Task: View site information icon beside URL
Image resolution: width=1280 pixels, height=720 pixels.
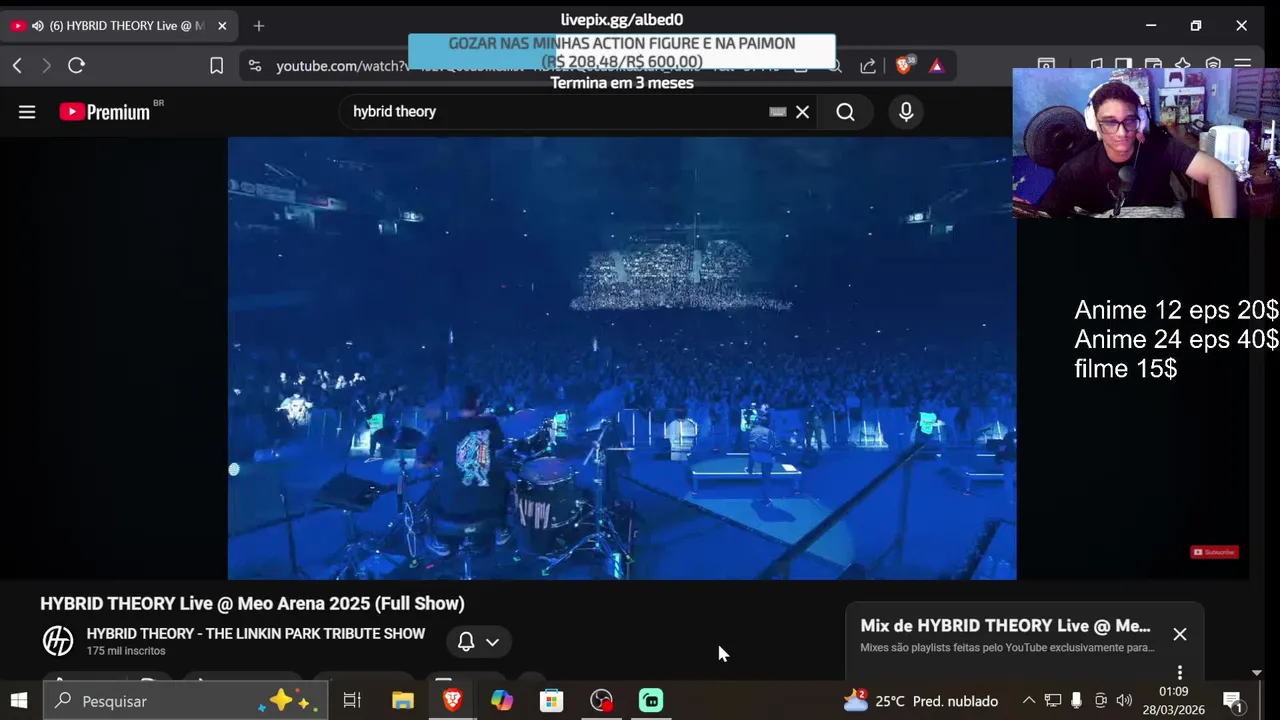Action: 255,66
